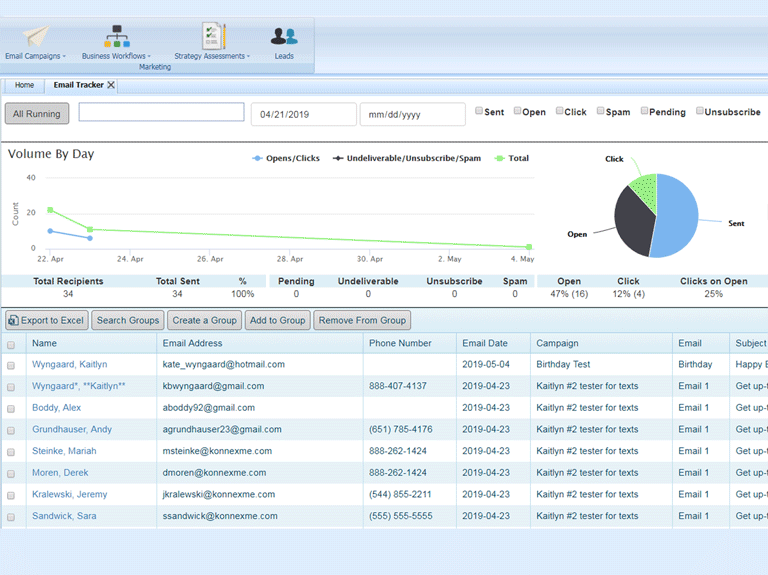
Task: Tick the Unsubscribe filter checkbox
Action: pos(700,111)
